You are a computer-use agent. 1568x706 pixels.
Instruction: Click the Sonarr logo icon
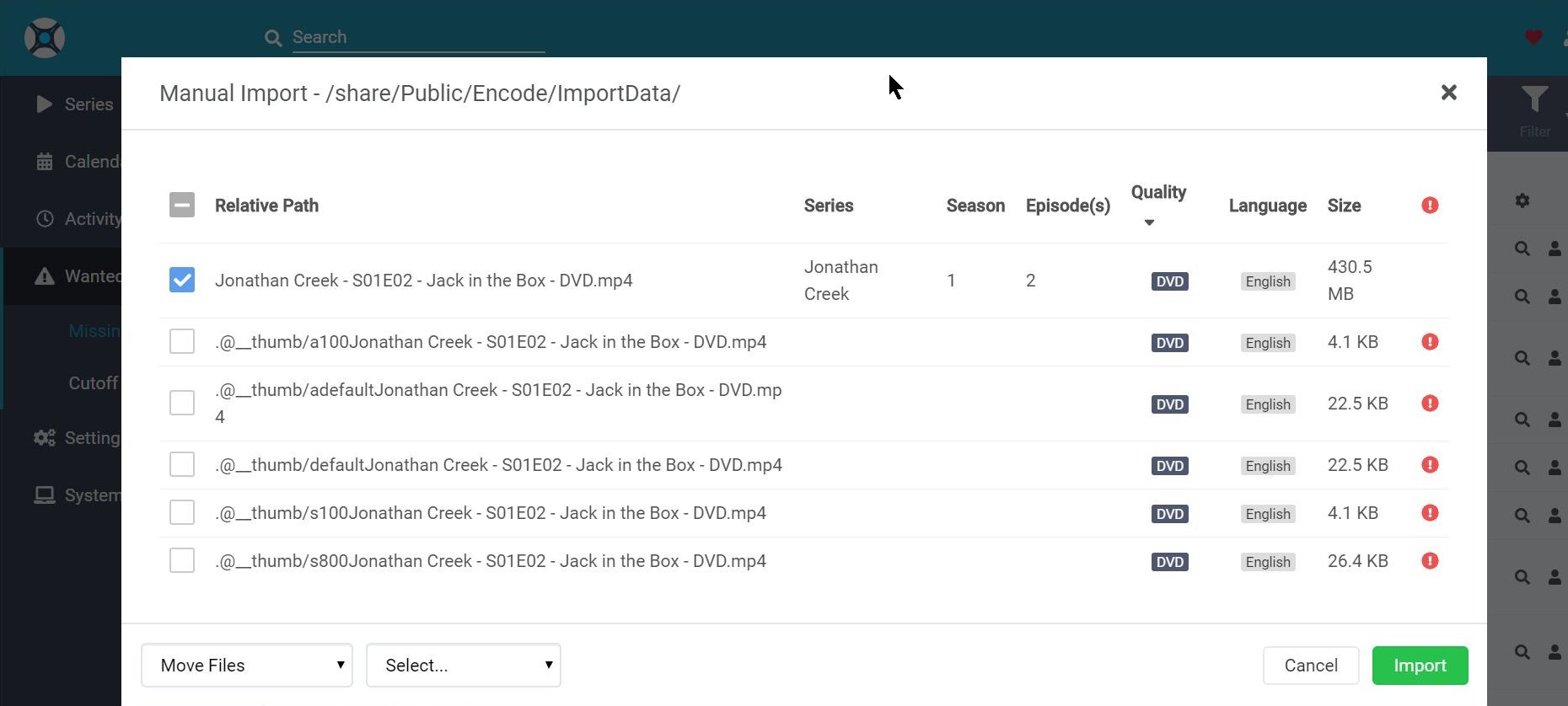(x=45, y=38)
